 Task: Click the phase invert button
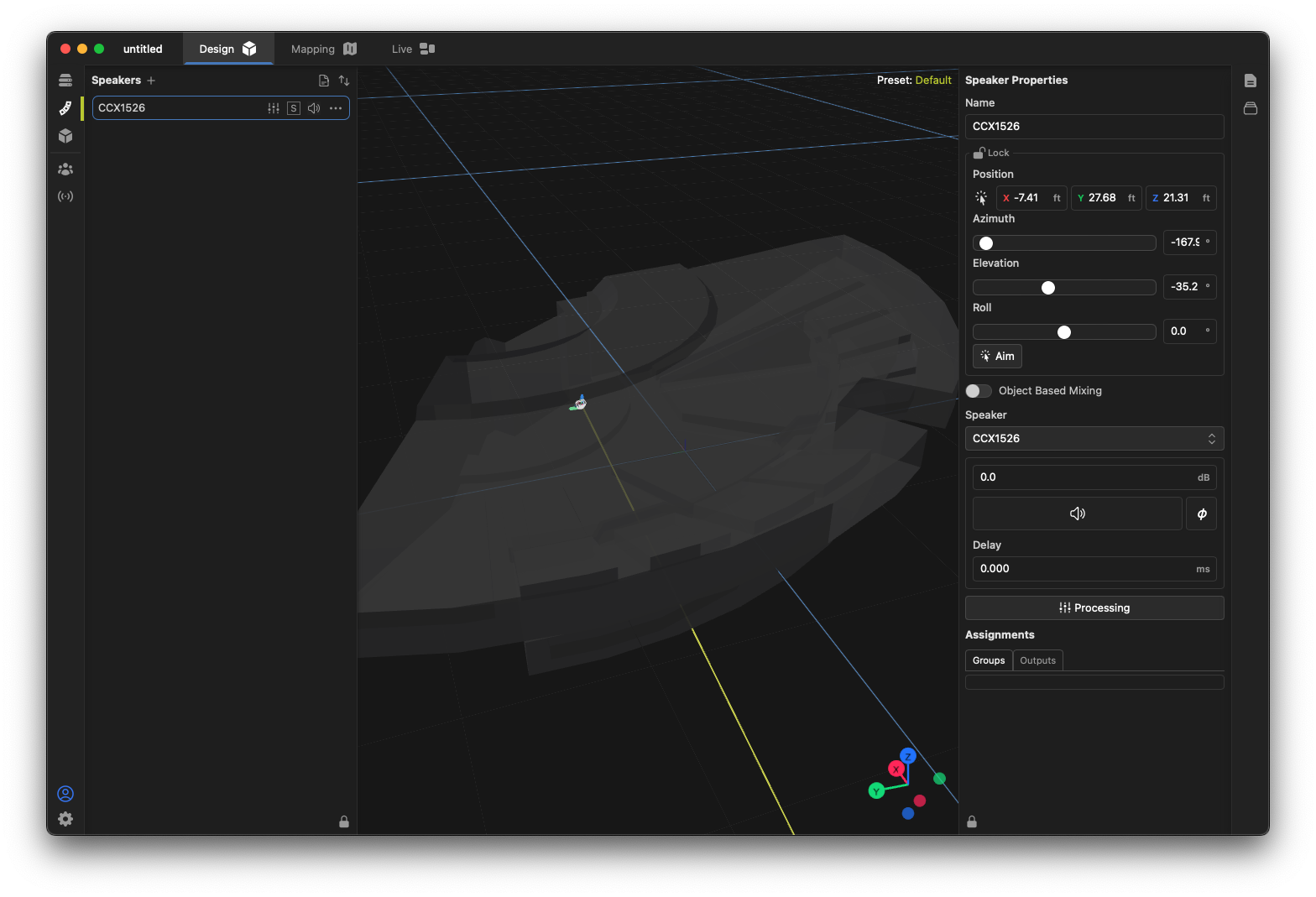pos(1201,514)
